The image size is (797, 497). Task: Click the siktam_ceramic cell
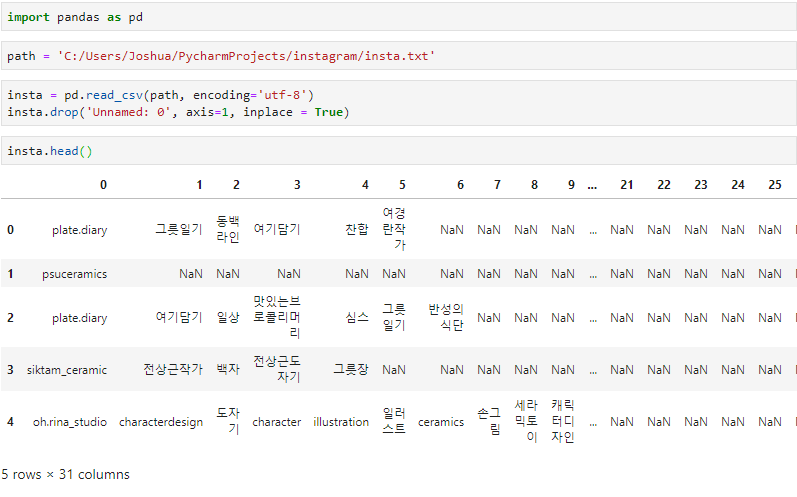click(x=67, y=370)
